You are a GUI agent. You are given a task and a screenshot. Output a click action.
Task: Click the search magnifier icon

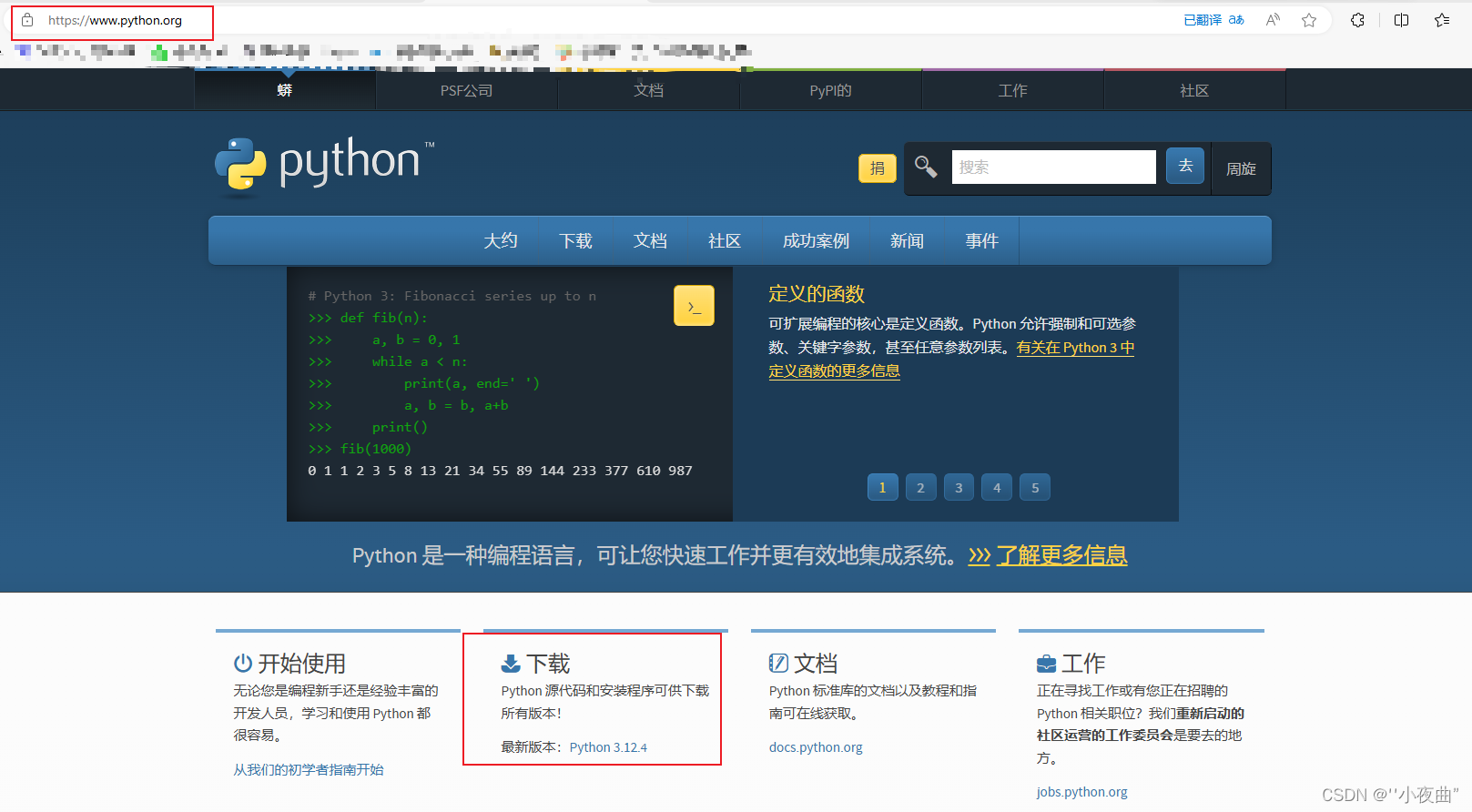[x=926, y=167]
